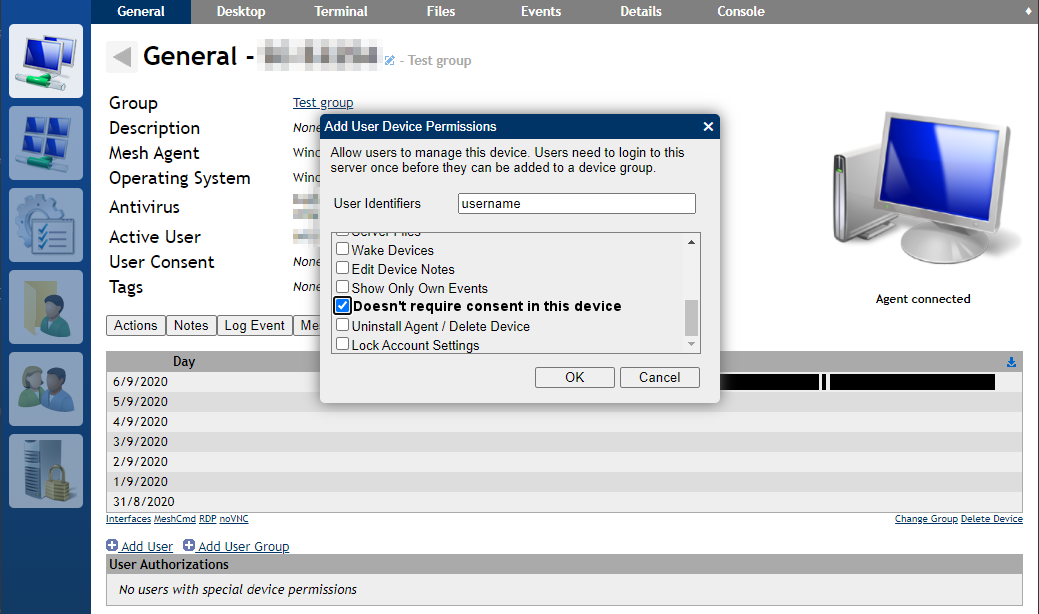1039x614 pixels.
Task: Click the Add User link
Action: point(146,546)
